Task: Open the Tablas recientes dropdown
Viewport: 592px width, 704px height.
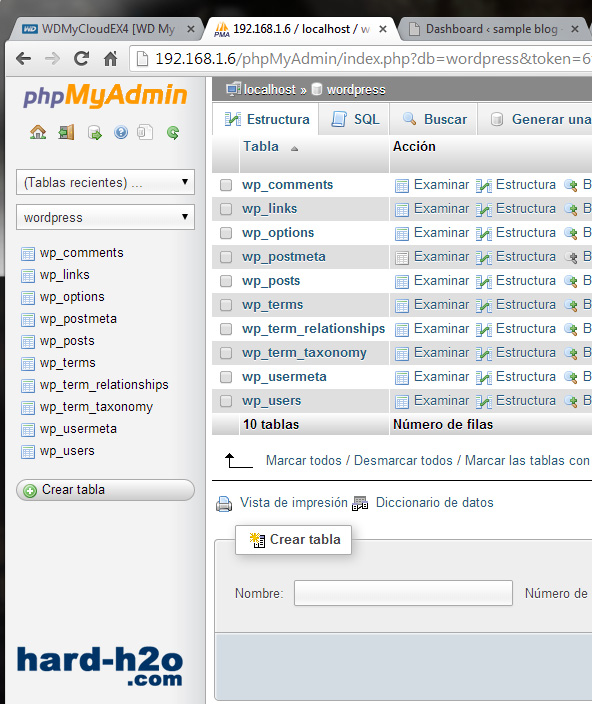Action: click(105, 182)
